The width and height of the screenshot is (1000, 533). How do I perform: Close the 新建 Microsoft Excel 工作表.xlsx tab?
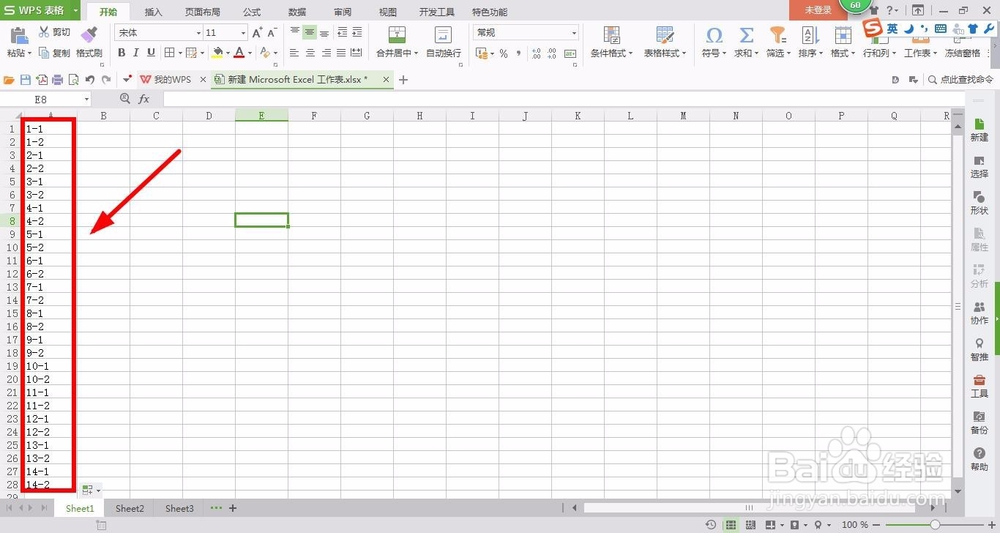386,80
